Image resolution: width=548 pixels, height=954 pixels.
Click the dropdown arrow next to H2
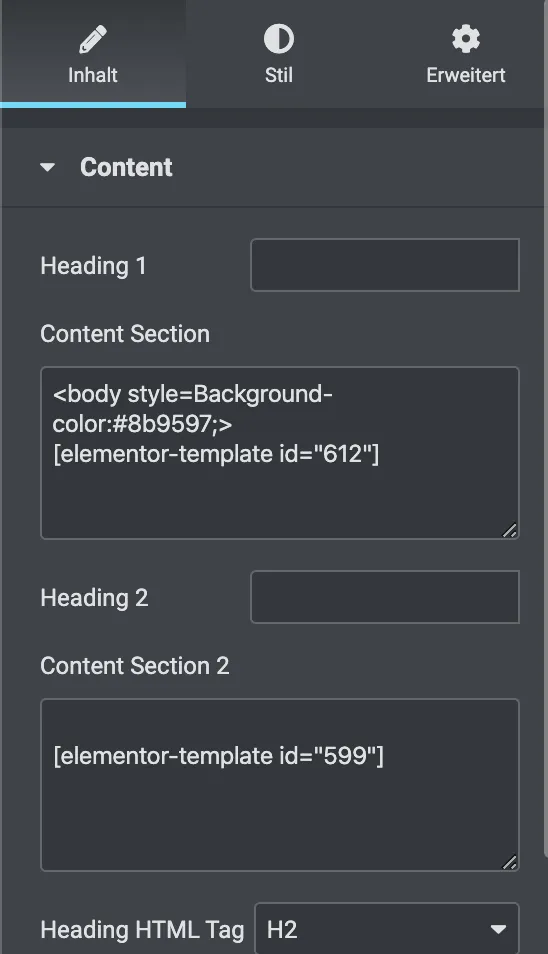pos(498,929)
